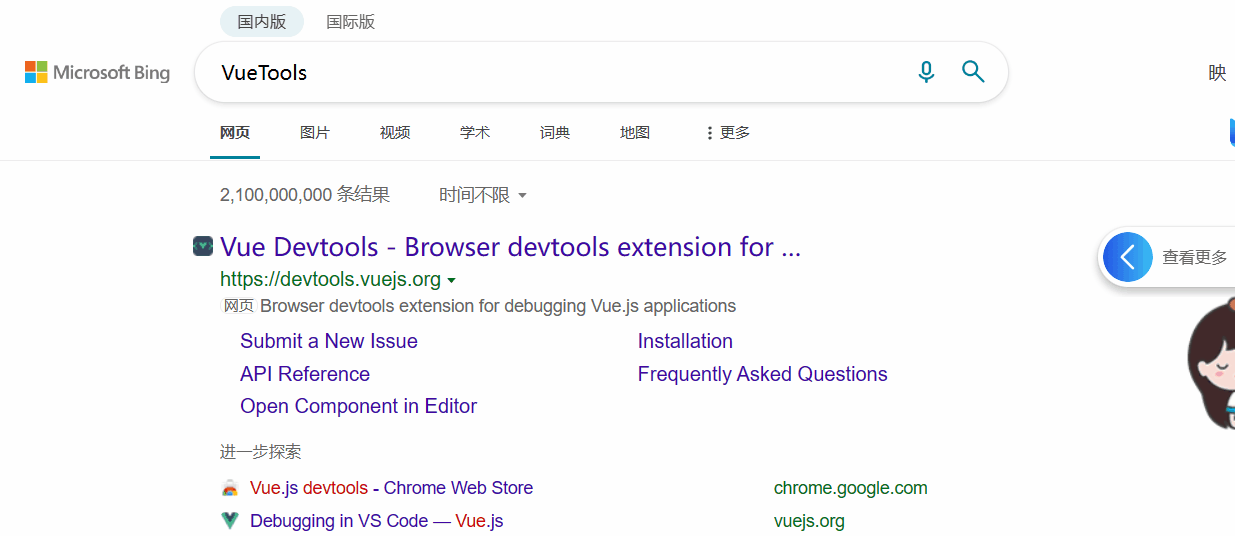Open the Vue Devtools result title
This screenshot has height=536, width=1235.
coord(510,247)
